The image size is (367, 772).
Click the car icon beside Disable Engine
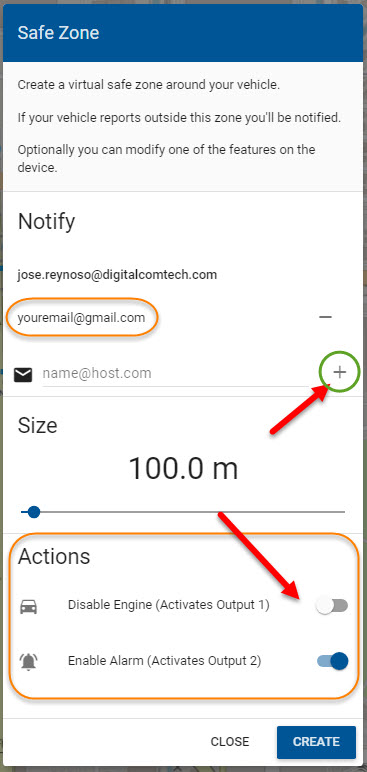28,607
